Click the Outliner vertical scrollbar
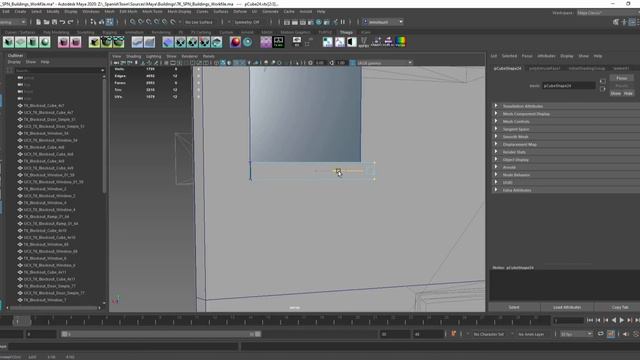This screenshot has height=360, width=640. [104, 135]
